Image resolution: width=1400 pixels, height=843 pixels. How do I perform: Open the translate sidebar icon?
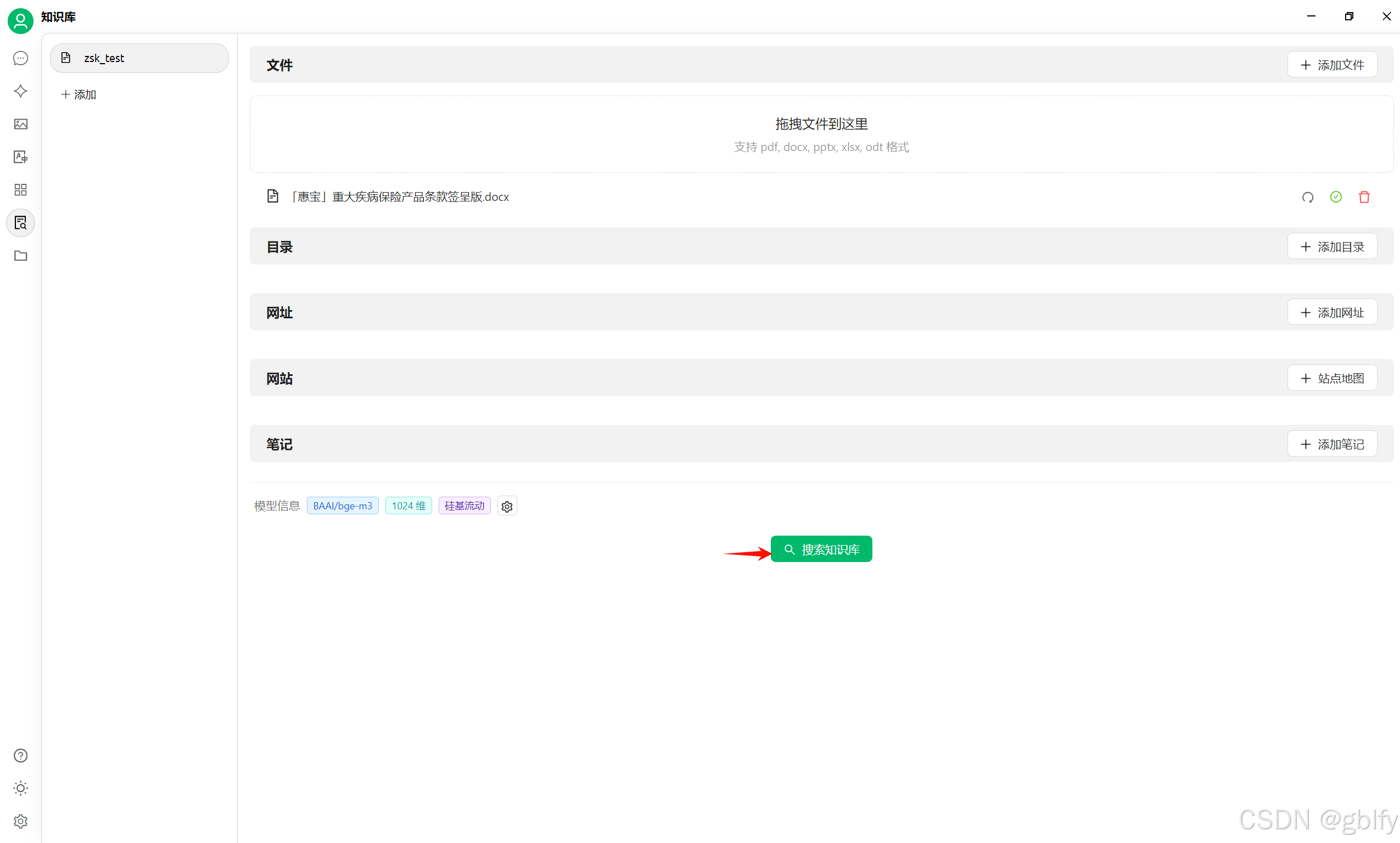(x=20, y=157)
